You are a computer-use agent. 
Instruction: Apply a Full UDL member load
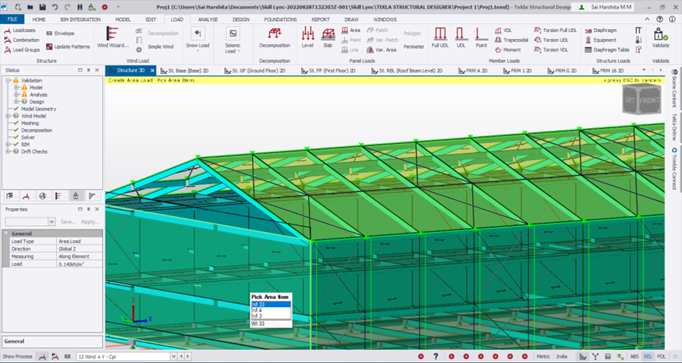(x=440, y=37)
